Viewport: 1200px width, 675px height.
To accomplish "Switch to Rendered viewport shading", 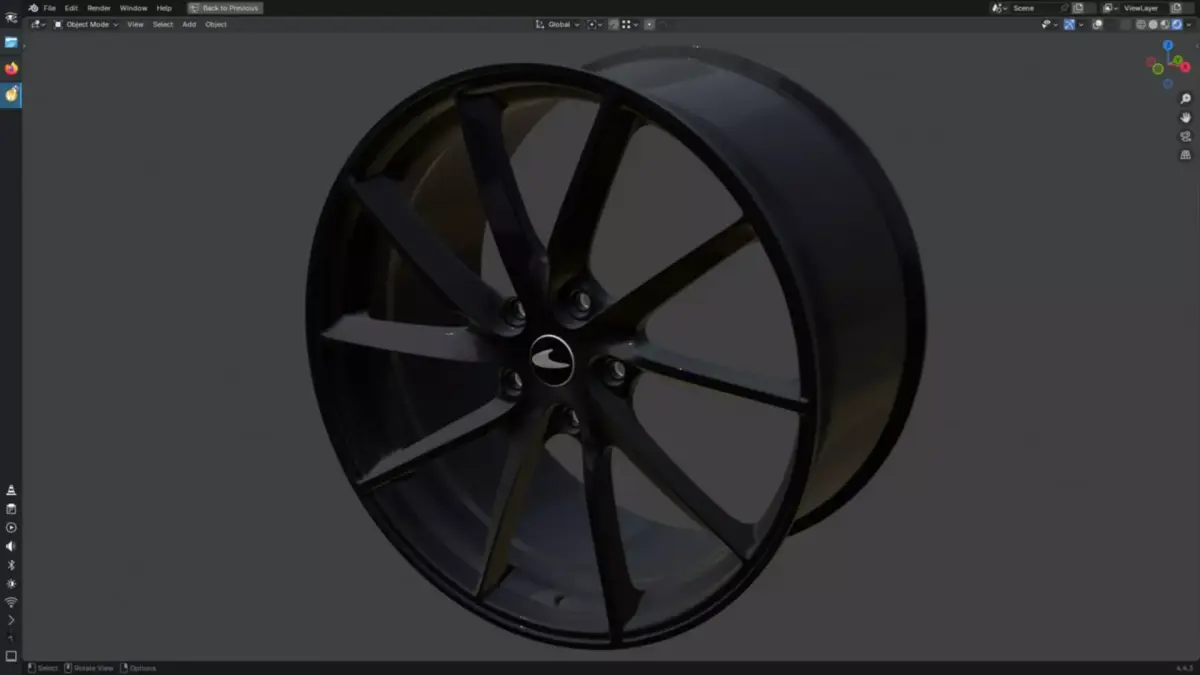I will click(1176, 24).
